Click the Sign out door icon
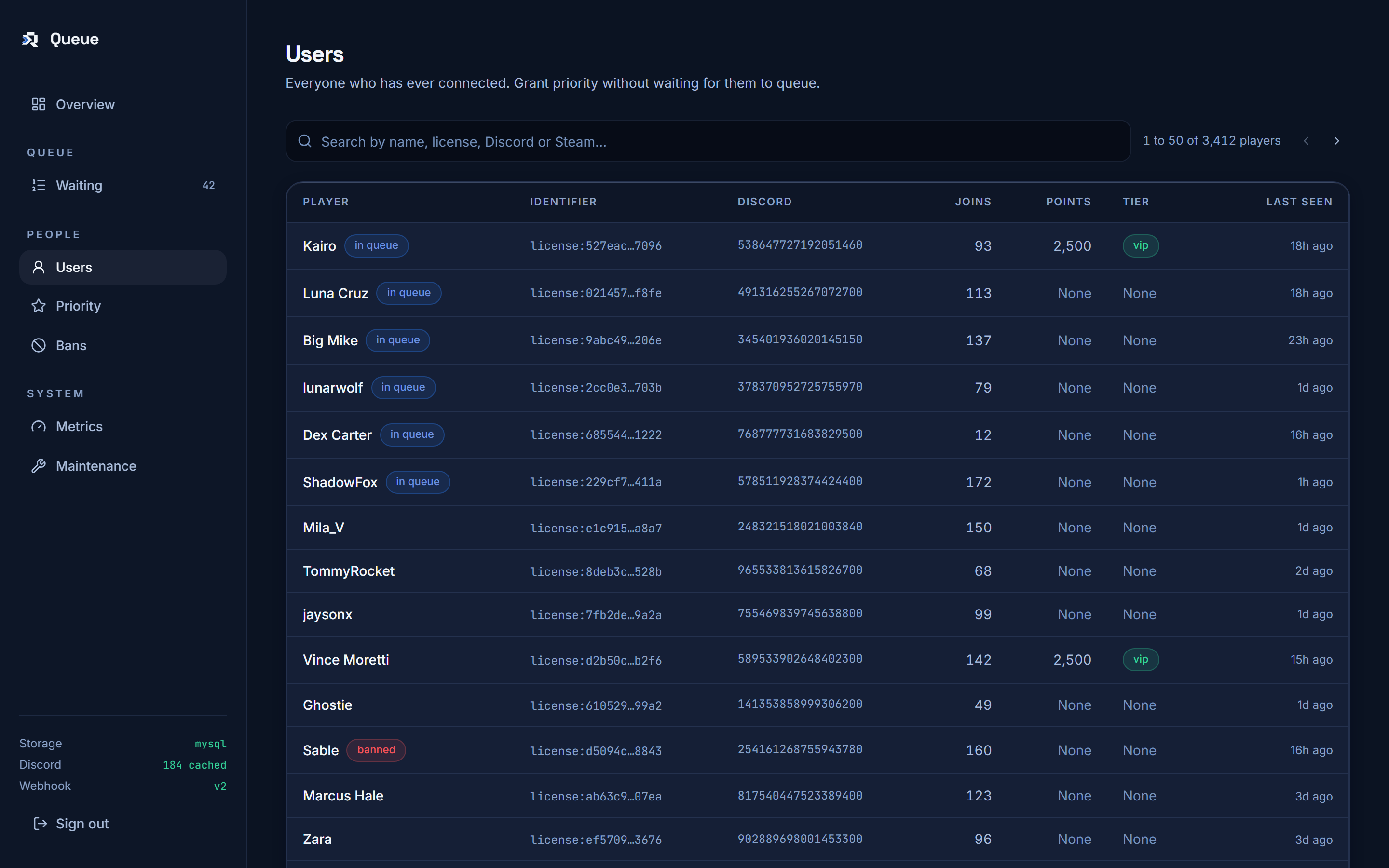This screenshot has width=1389, height=868. tap(40, 824)
